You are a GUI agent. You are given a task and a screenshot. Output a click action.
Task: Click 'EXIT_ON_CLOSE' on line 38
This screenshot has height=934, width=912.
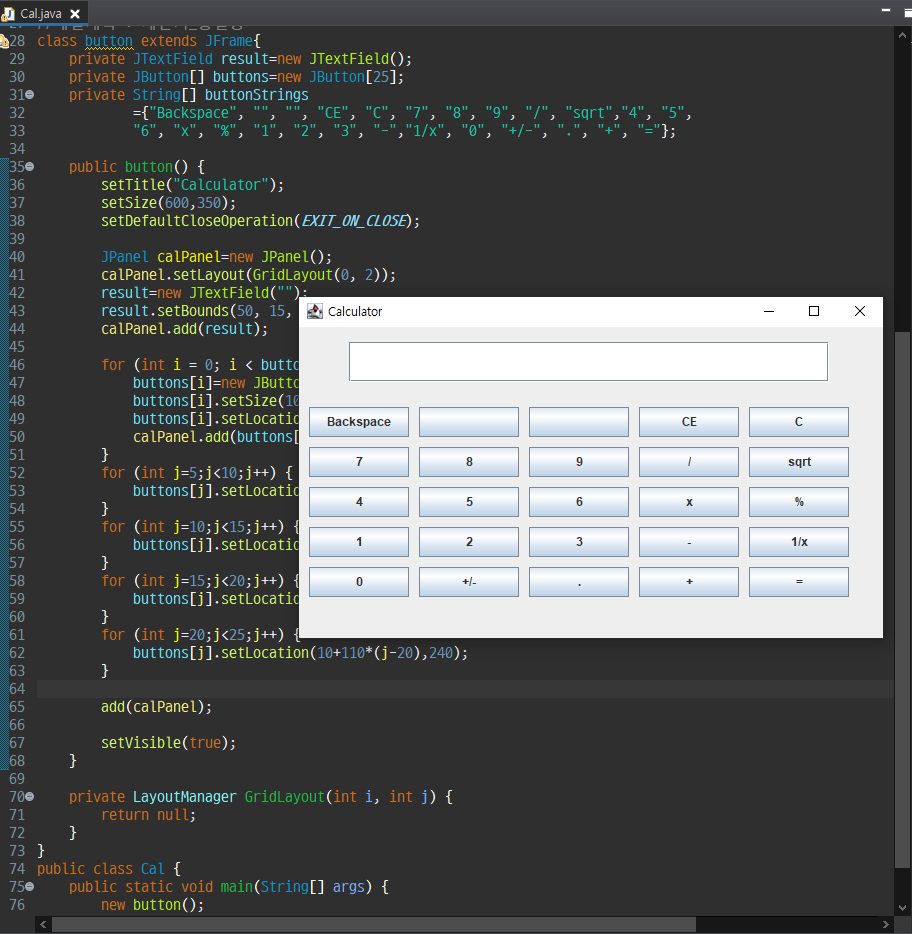(354, 221)
